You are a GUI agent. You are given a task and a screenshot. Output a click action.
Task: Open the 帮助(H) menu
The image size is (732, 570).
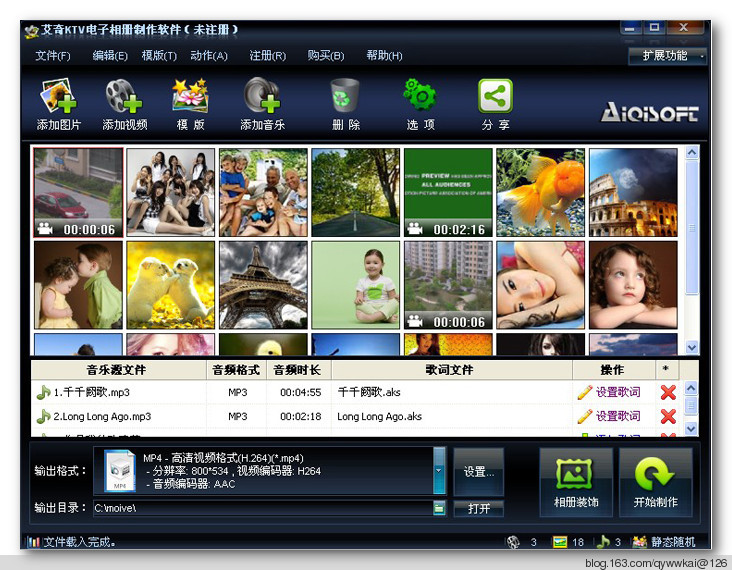[384, 56]
